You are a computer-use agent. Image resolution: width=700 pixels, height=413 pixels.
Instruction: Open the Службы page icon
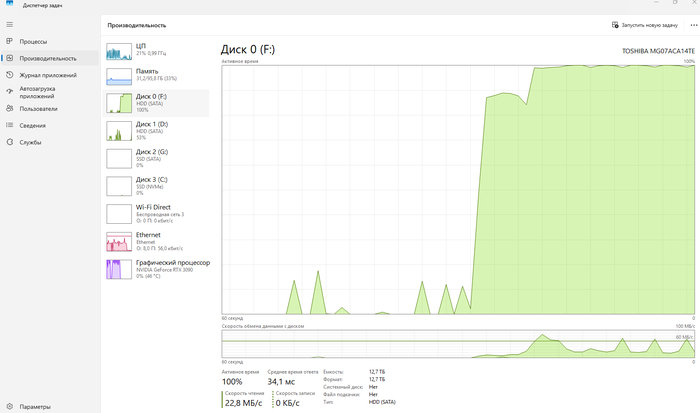[x=10, y=142]
